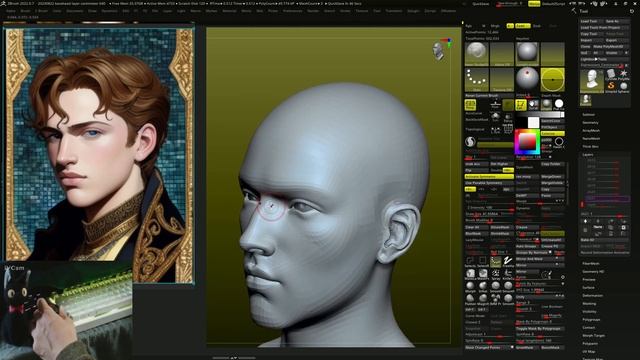Click Load Tools From Project
The height and width of the screenshot is (360, 640).
pos(604,27)
